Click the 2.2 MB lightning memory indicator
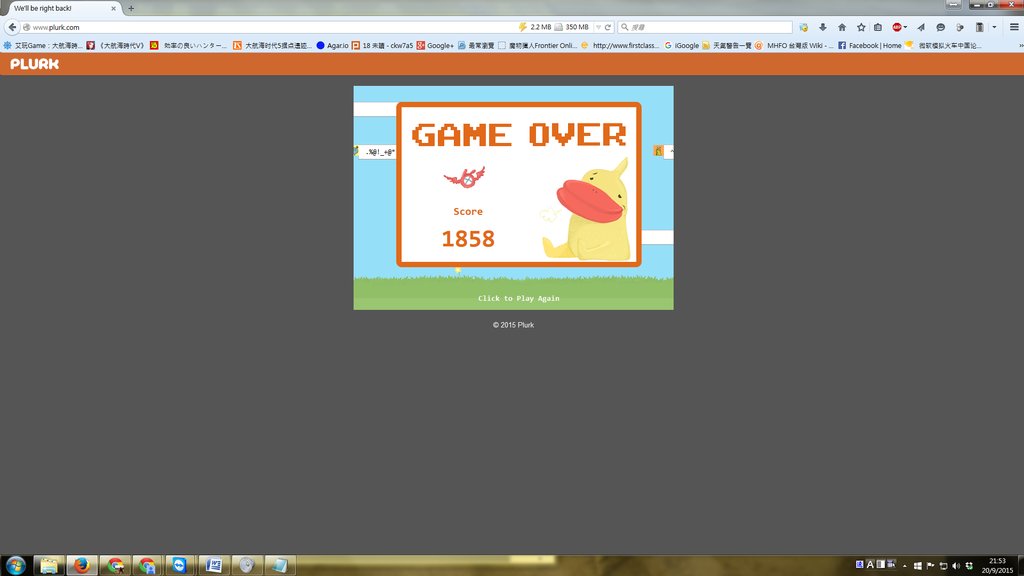The image size is (1024, 576). (x=535, y=27)
